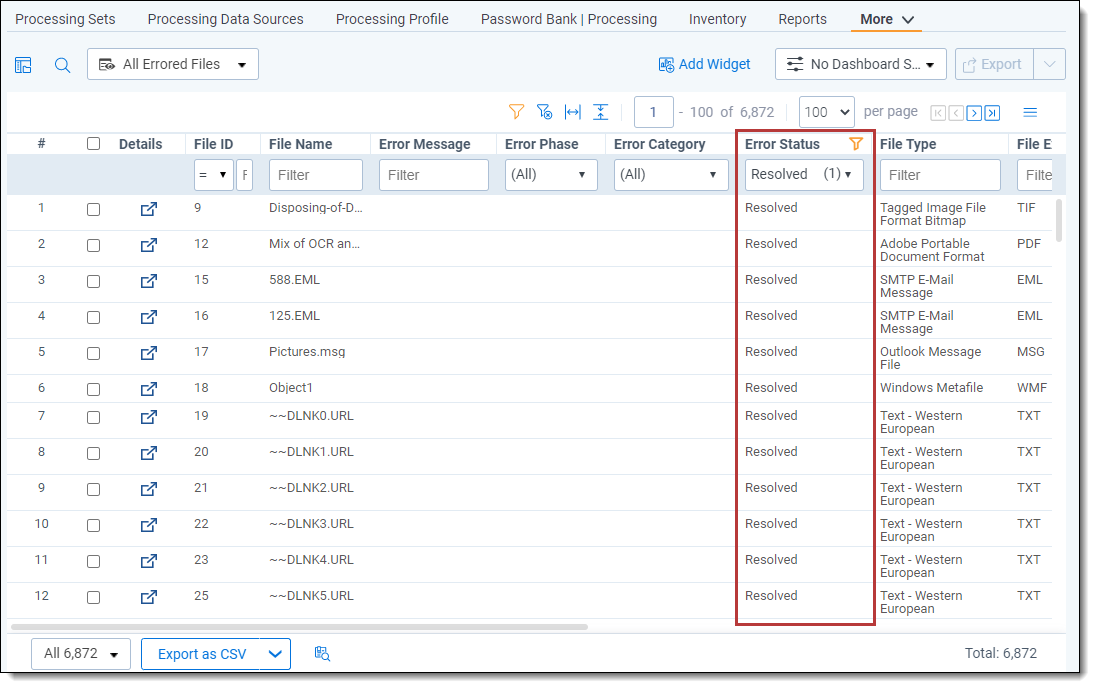This screenshot has width=1095, height=688.
Task: Click the File Name filter input
Action: 315,175
